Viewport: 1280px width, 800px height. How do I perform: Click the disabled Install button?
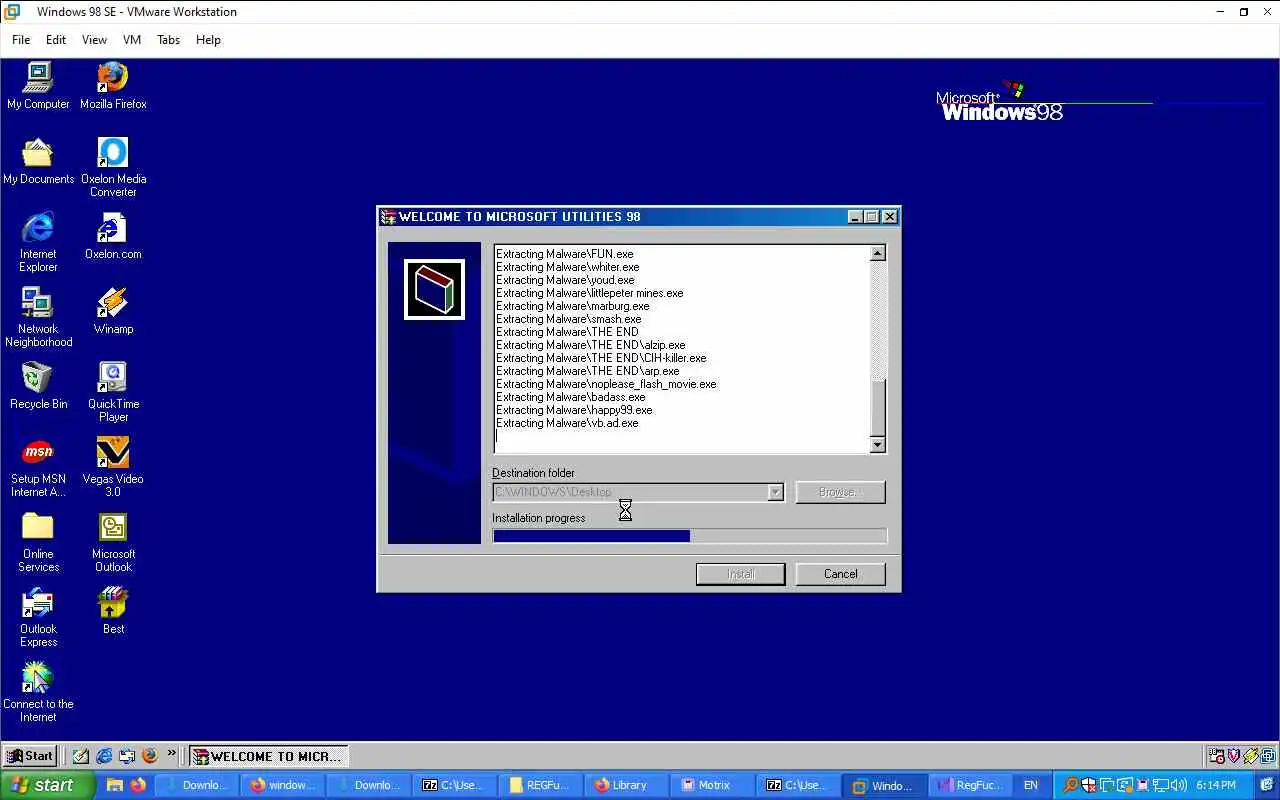tap(740, 574)
